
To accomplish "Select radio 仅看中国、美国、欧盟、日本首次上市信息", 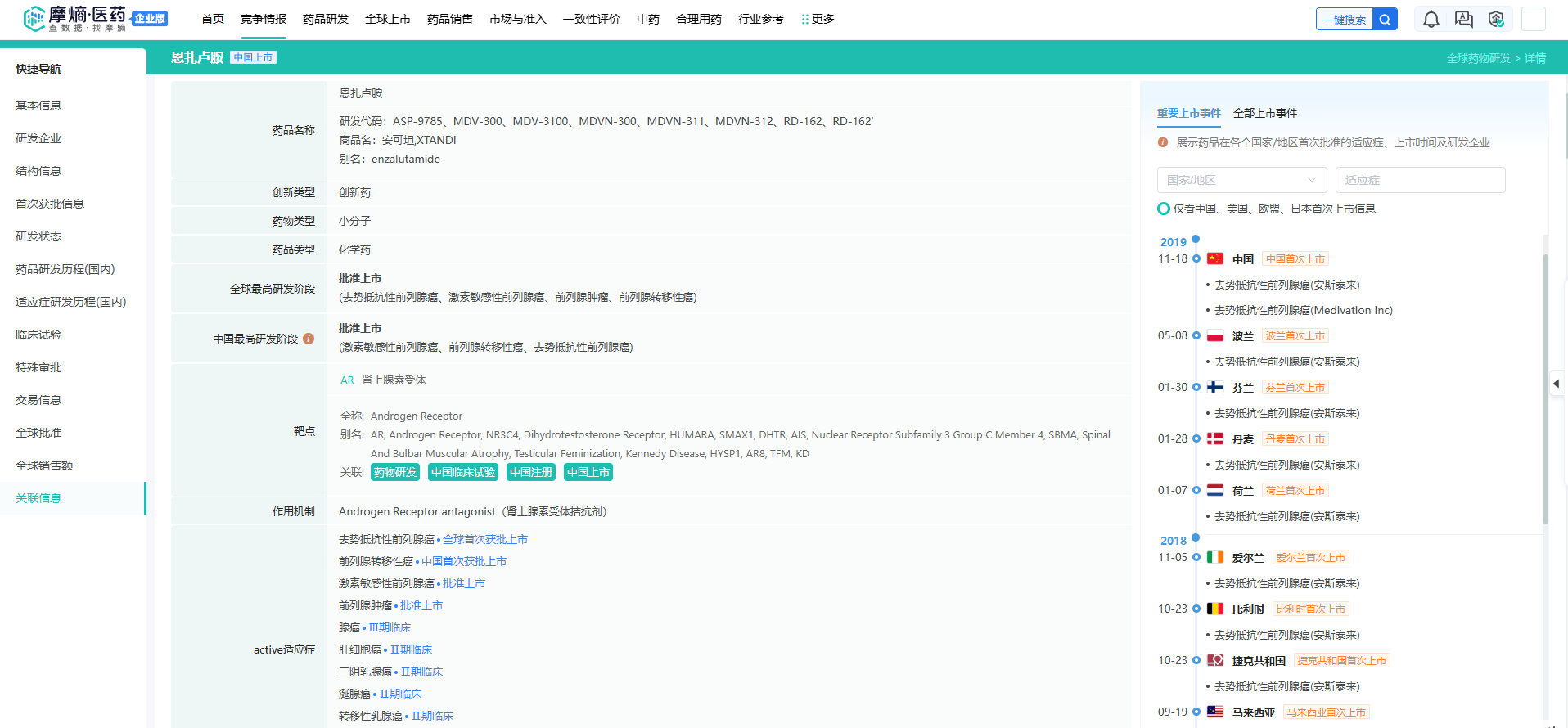I will (x=1164, y=209).
